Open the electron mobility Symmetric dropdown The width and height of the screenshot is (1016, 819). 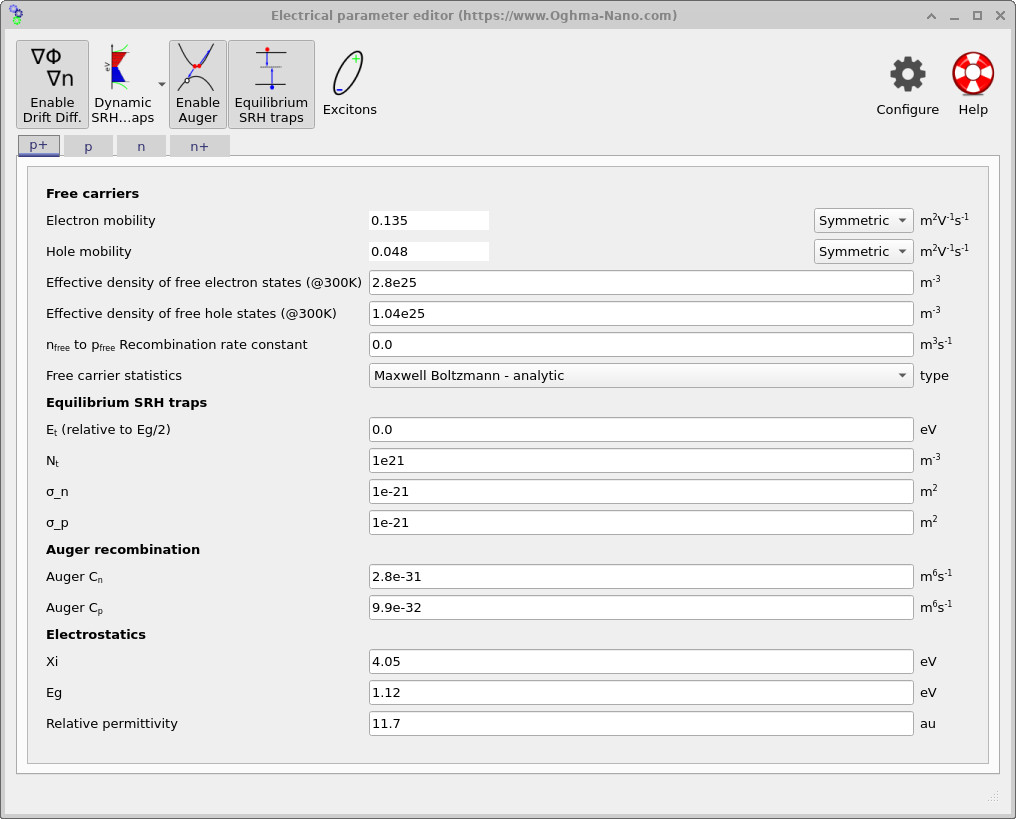click(x=863, y=220)
